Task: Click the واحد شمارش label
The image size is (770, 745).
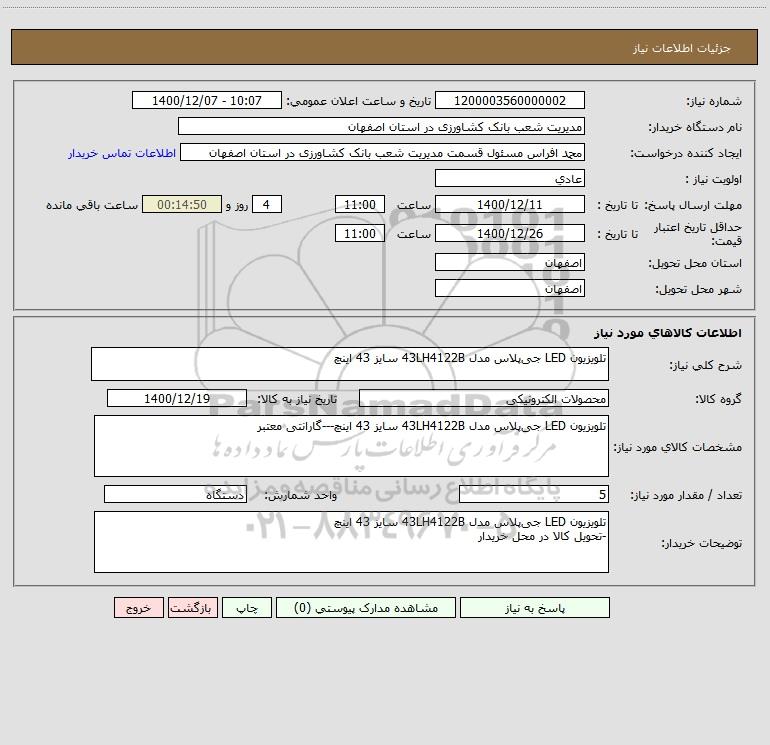Action: coord(301,495)
